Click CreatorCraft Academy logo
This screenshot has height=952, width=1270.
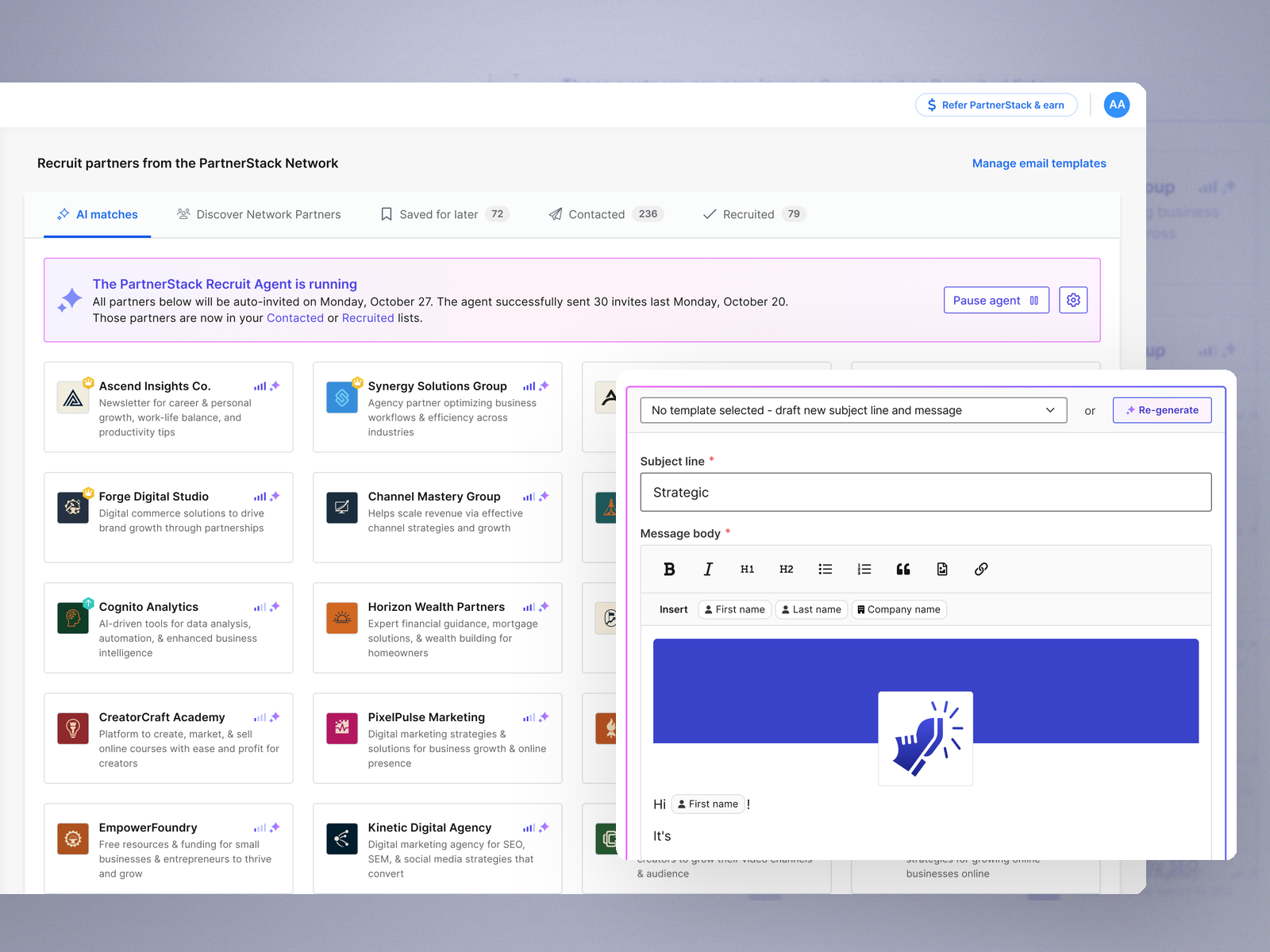(x=73, y=728)
